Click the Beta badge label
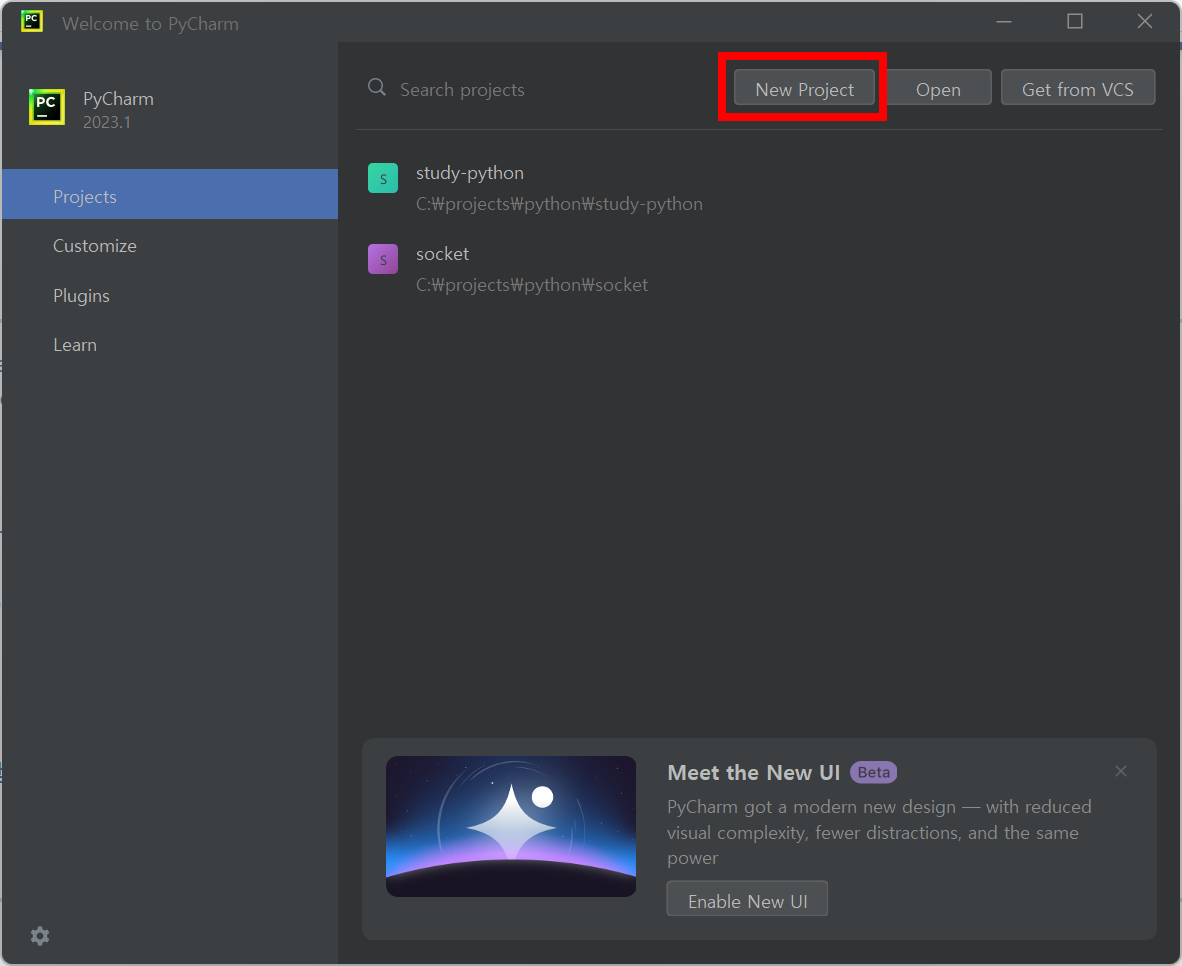The image size is (1182, 966). click(x=873, y=772)
